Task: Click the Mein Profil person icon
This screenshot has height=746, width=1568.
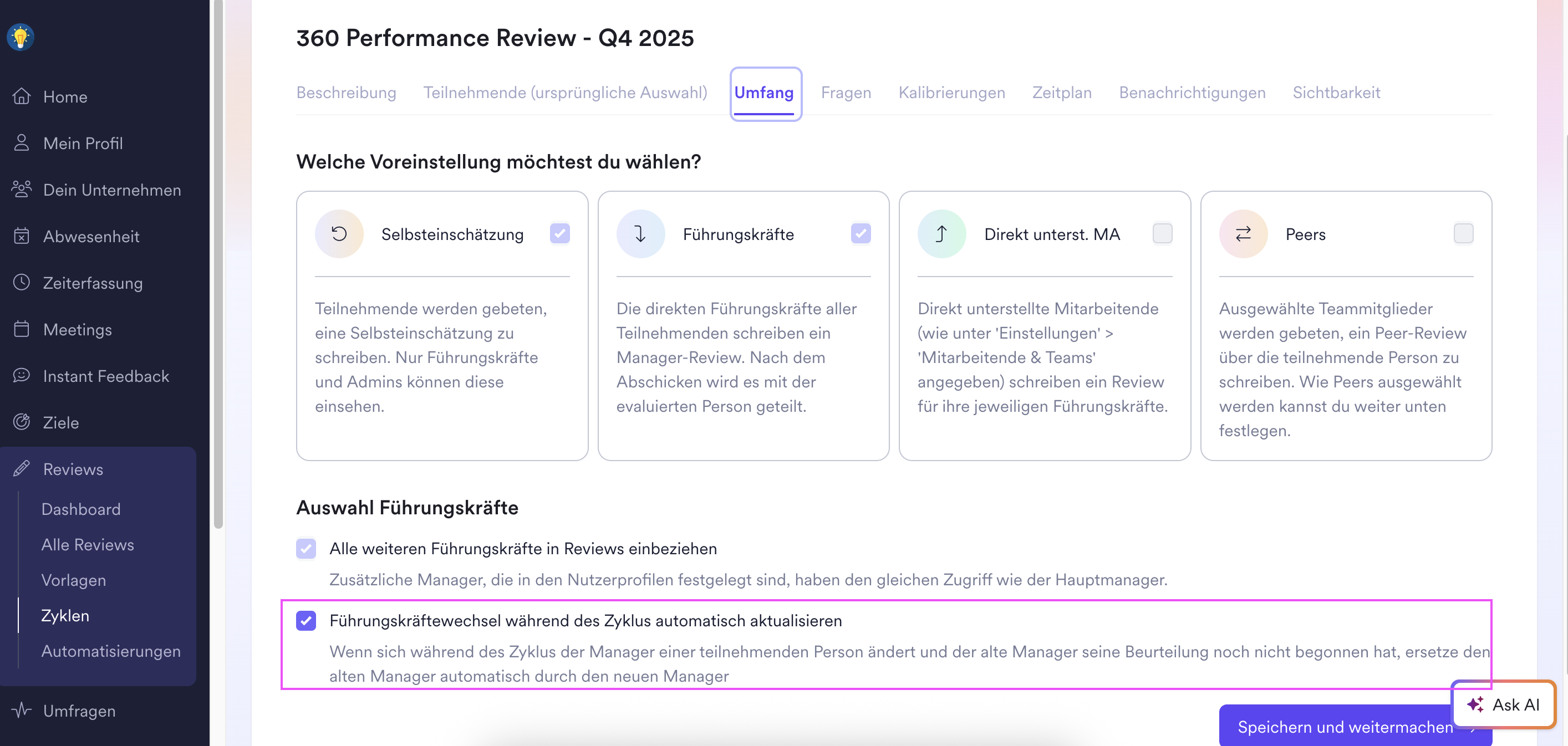Action: click(x=21, y=143)
